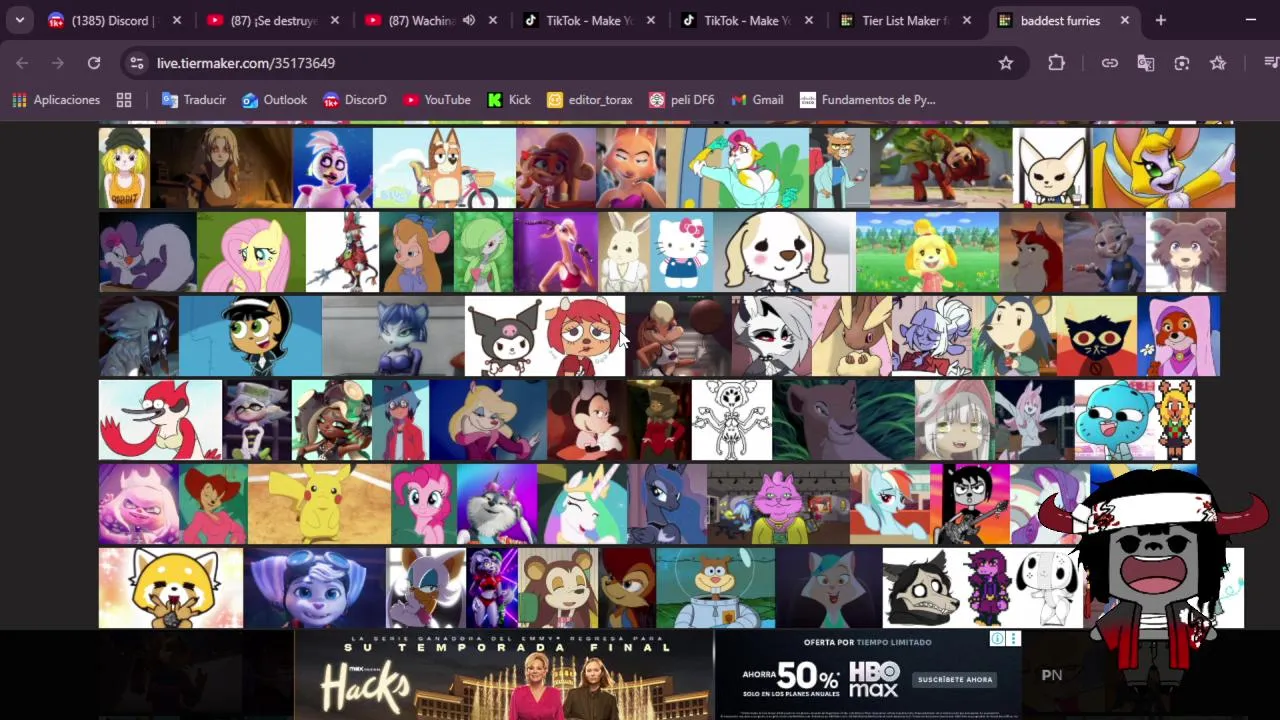Click the link extension icon in toolbar
Image resolution: width=1280 pixels, height=720 pixels.
coord(1110,63)
